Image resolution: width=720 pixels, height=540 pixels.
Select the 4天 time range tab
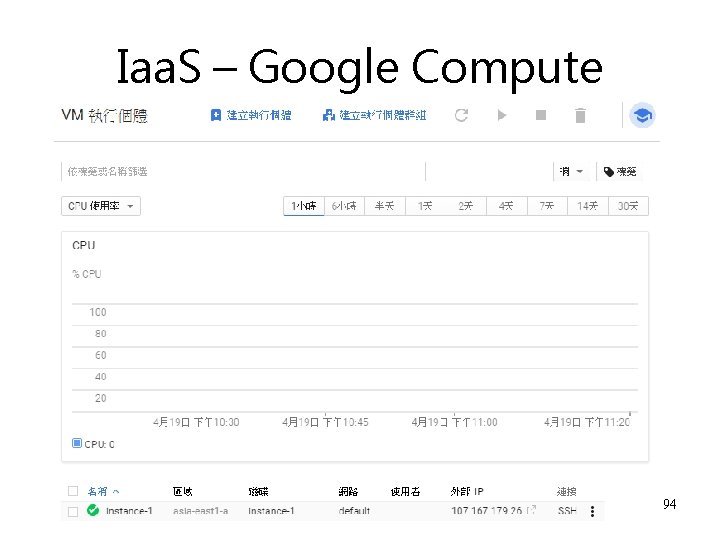coord(506,206)
